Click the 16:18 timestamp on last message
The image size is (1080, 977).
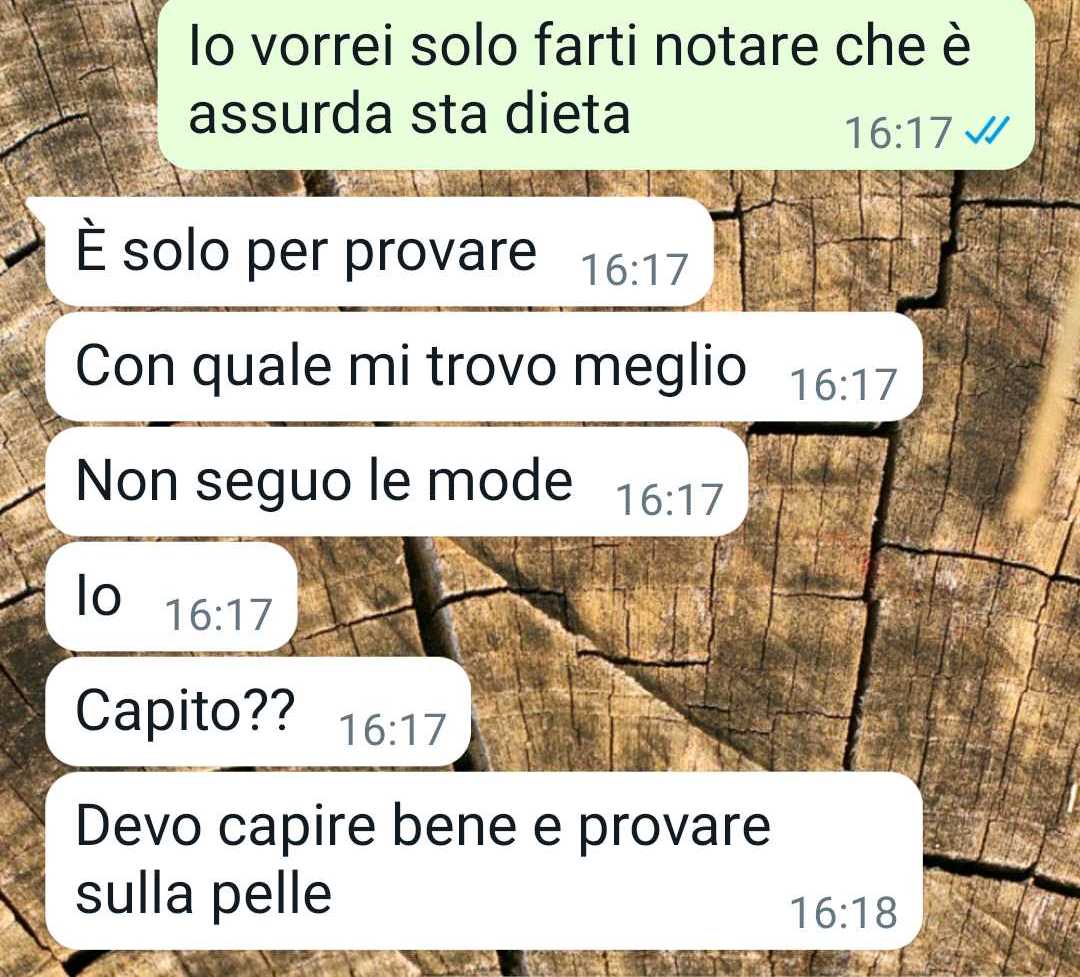coord(843,912)
